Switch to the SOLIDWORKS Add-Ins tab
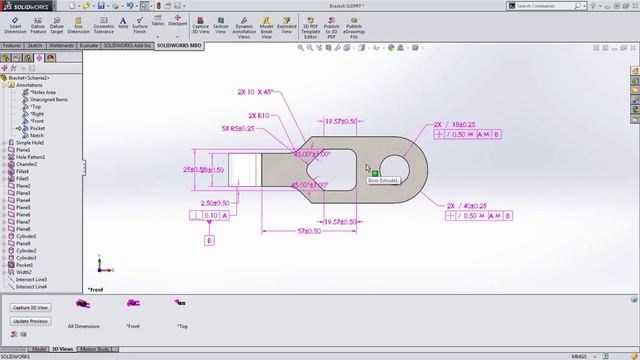This screenshot has width=640, height=360. pos(127,46)
